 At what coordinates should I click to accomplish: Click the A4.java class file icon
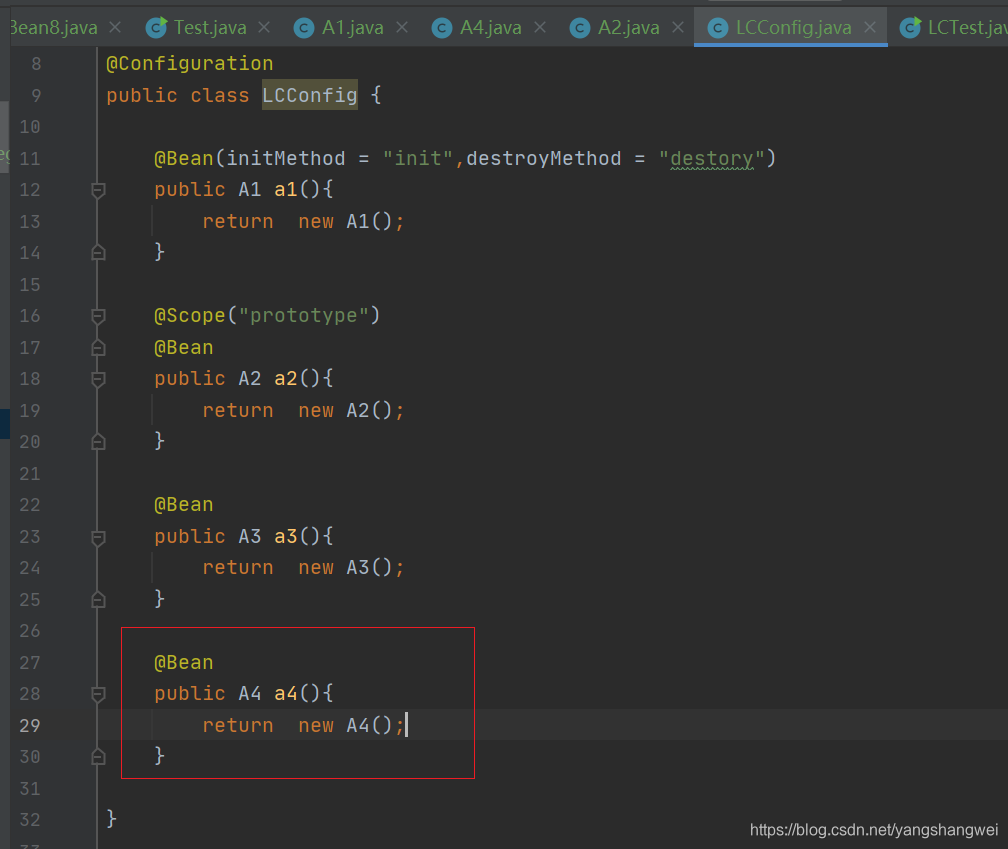(442, 28)
